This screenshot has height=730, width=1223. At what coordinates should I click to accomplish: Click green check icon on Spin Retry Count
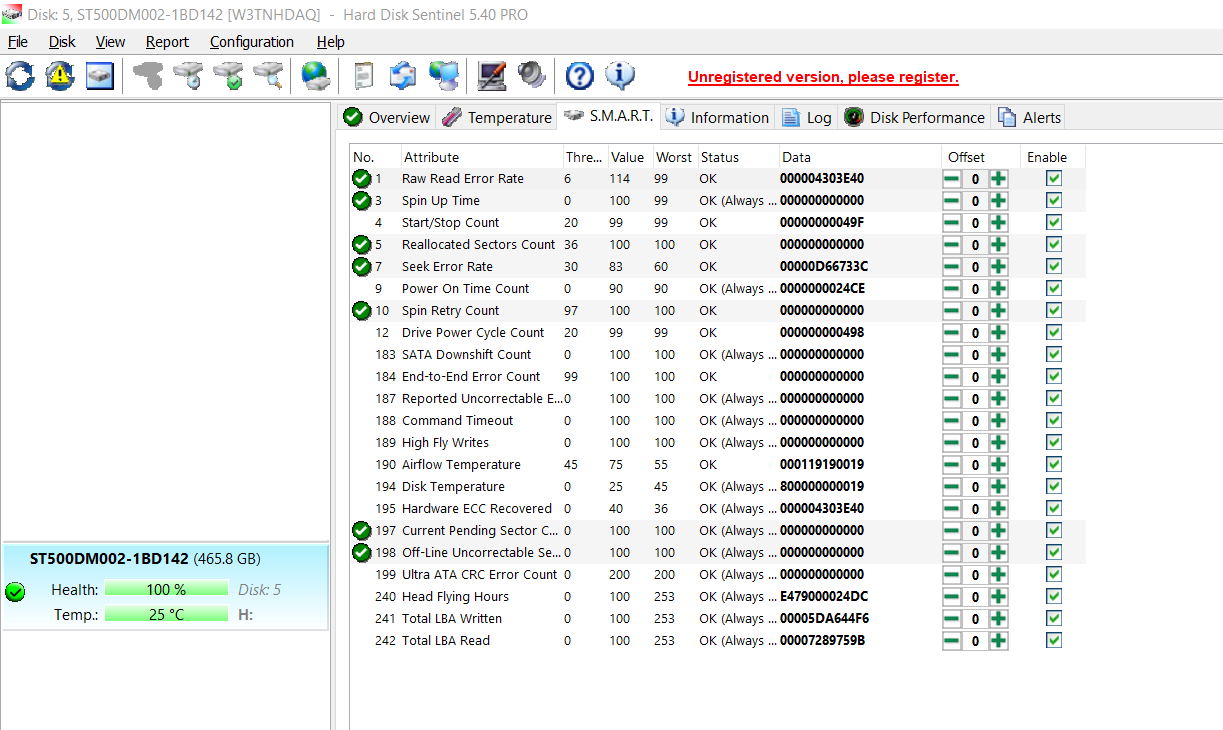[361, 311]
